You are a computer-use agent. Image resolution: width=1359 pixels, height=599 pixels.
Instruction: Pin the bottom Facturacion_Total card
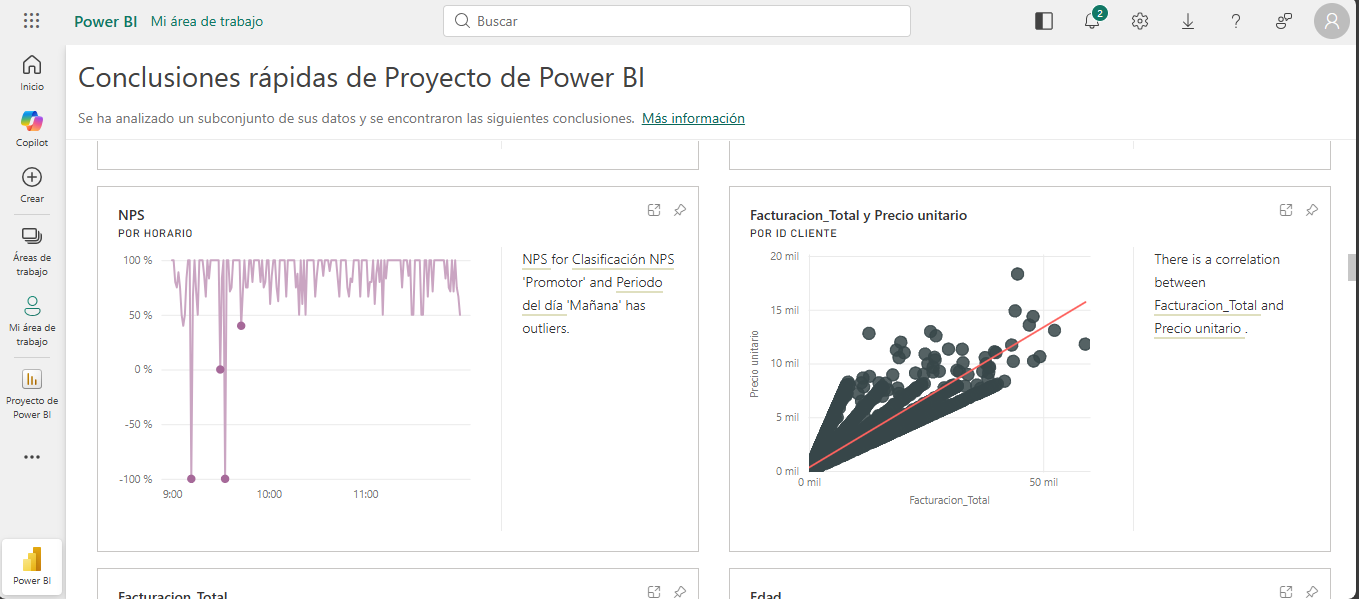679,592
